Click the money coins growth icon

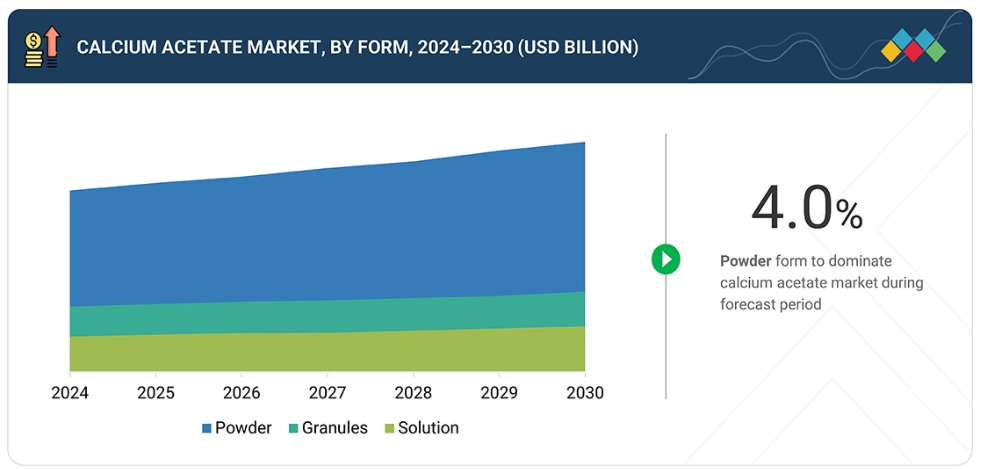[x=41, y=47]
